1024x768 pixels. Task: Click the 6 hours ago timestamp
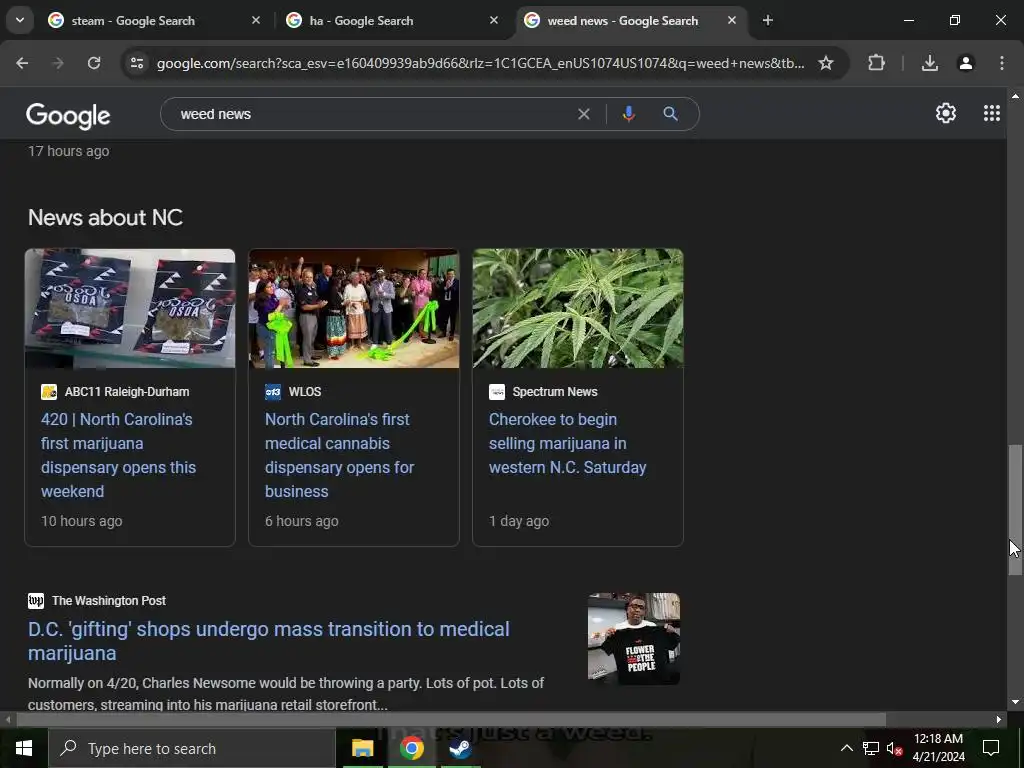point(302,521)
